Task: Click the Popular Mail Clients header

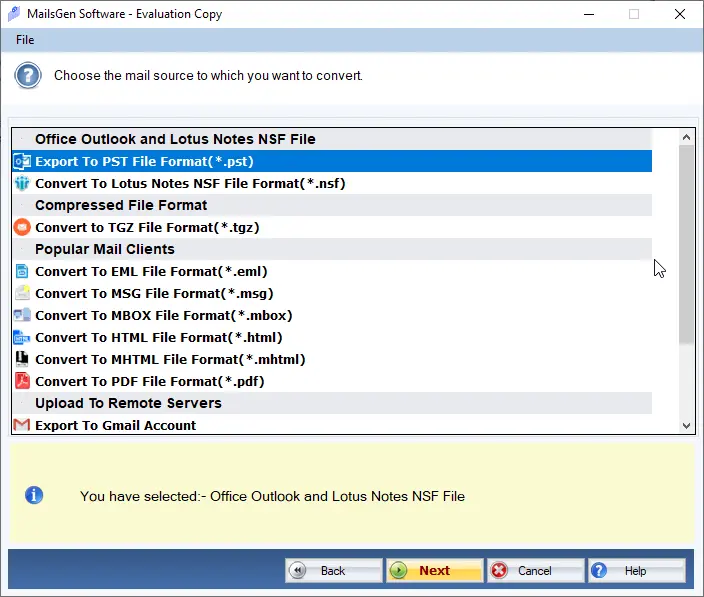Action: (332, 249)
